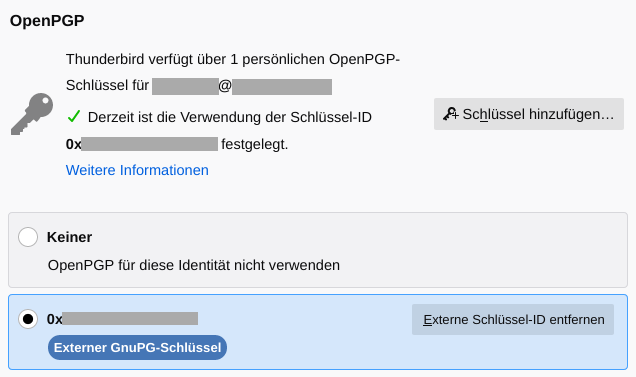This screenshot has width=636, height=377.
Task: Click the word 'festgelegt.'
Action: [255, 144]
